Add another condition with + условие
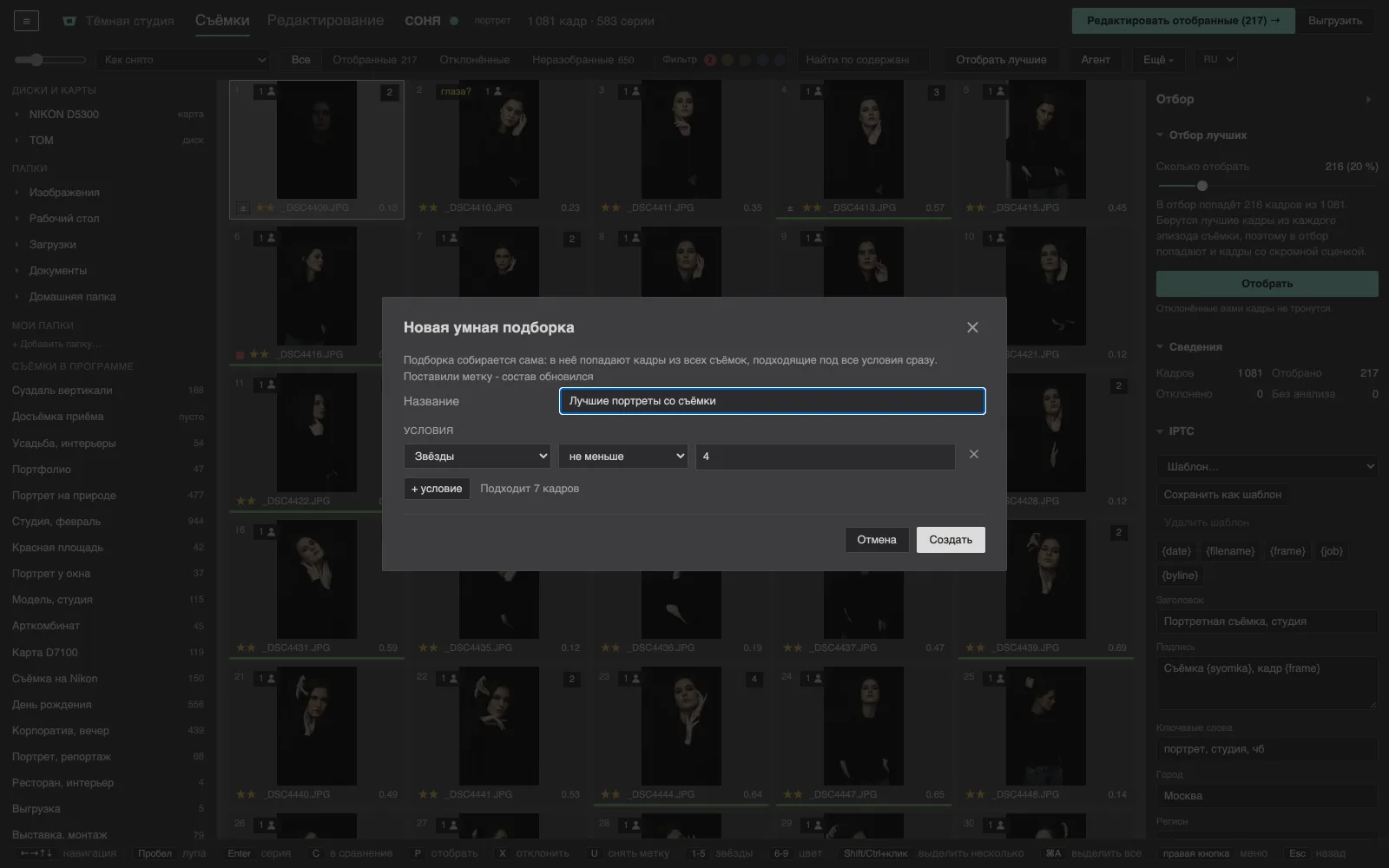Screen dimensions: 1389x868 pos(437,489)
